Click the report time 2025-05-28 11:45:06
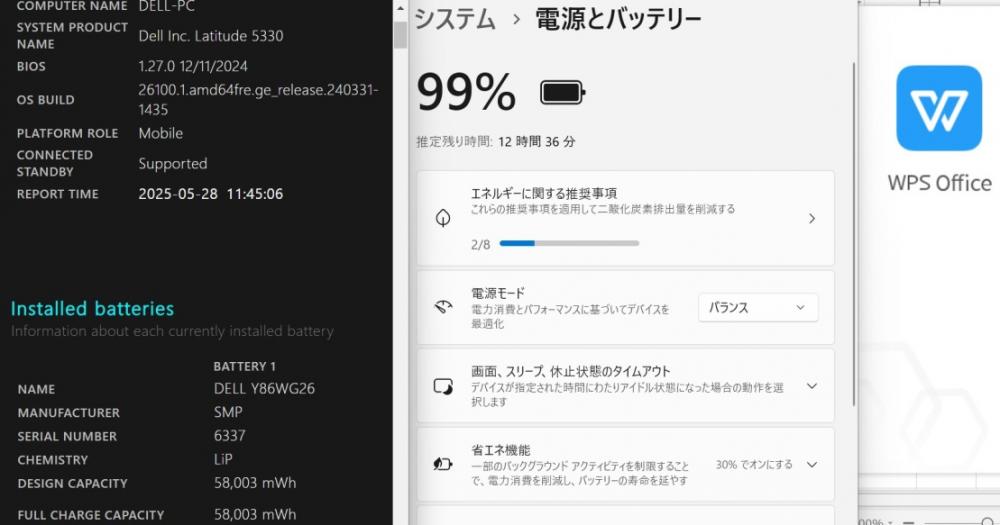 pyautogui.click(x=210, y=194)
